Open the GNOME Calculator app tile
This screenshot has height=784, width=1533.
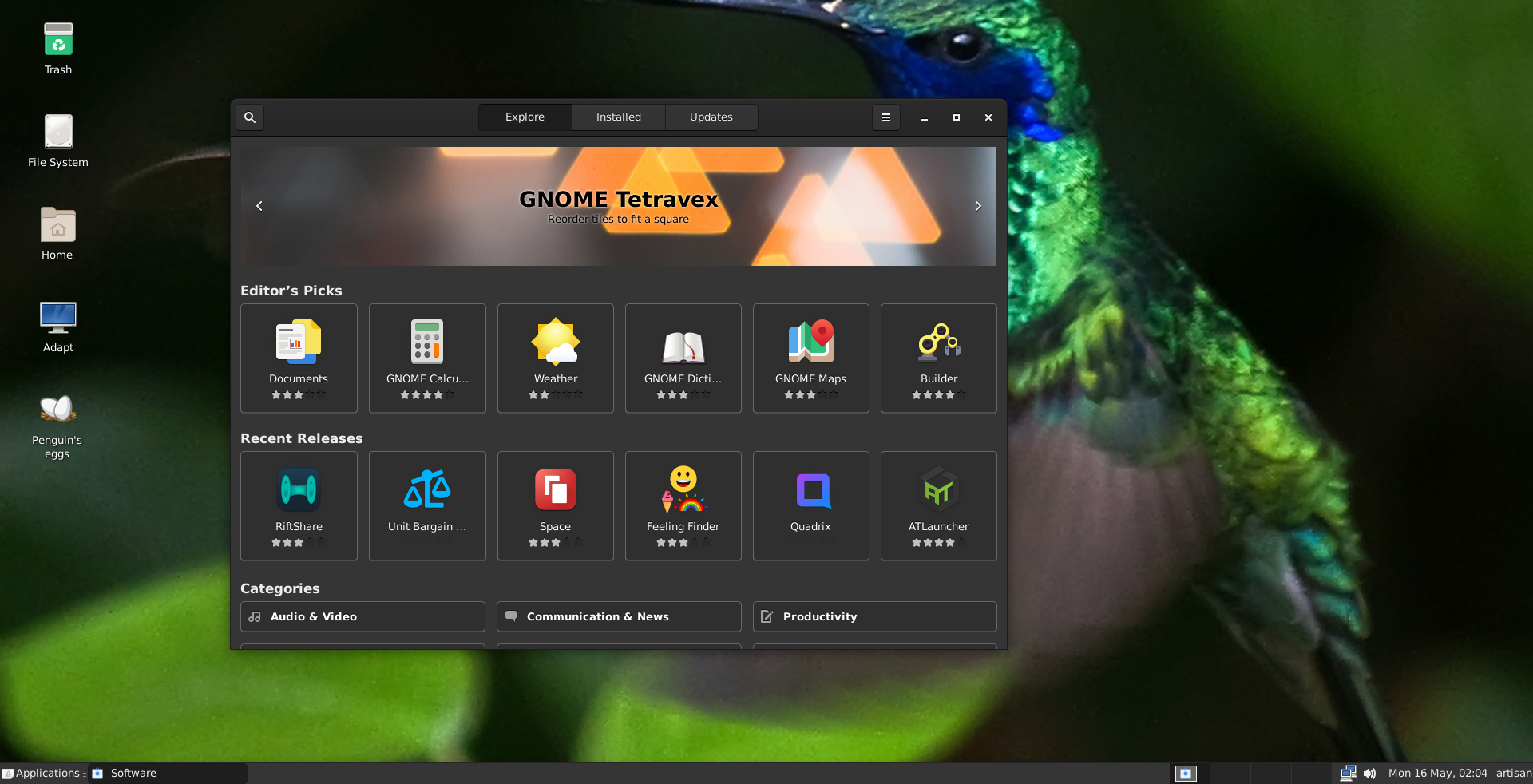pyautogui.click(x=427, y=358)
